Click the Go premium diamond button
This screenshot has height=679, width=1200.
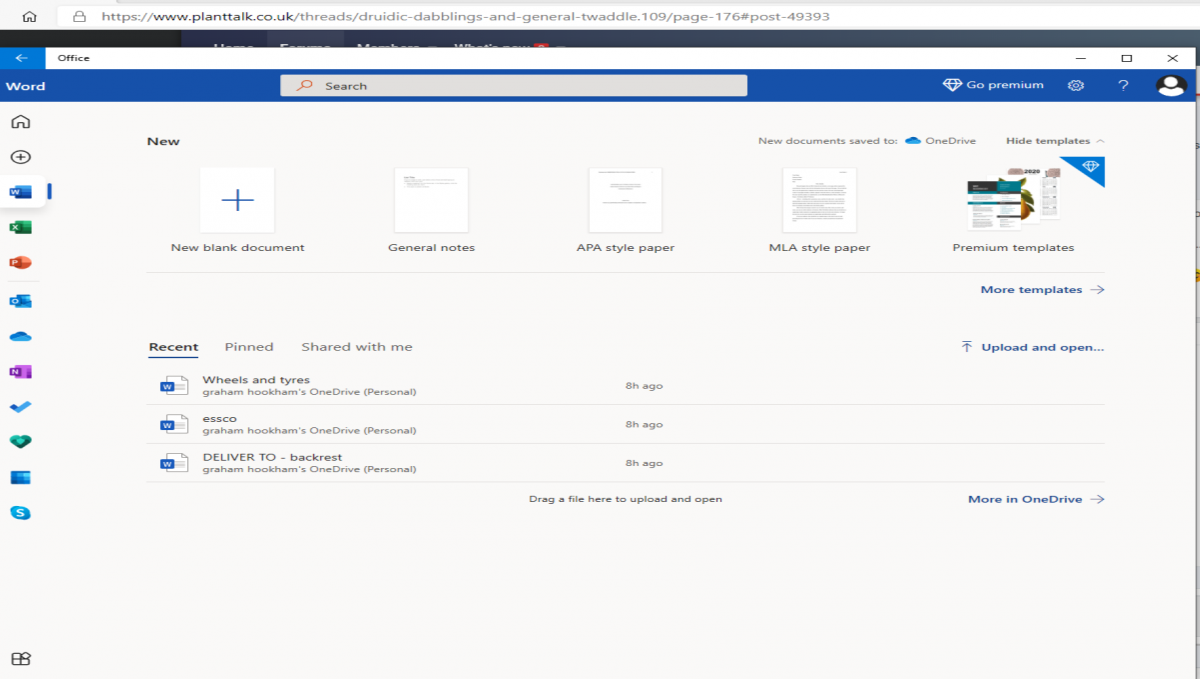click(x=994, y=85)
